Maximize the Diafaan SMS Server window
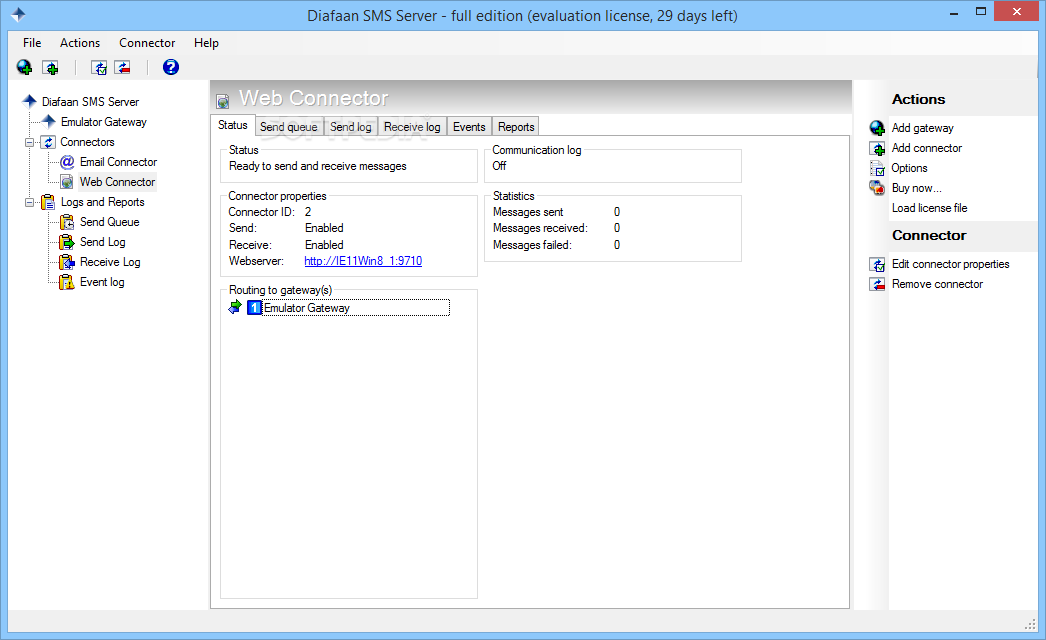 click(x=981, y=12)
